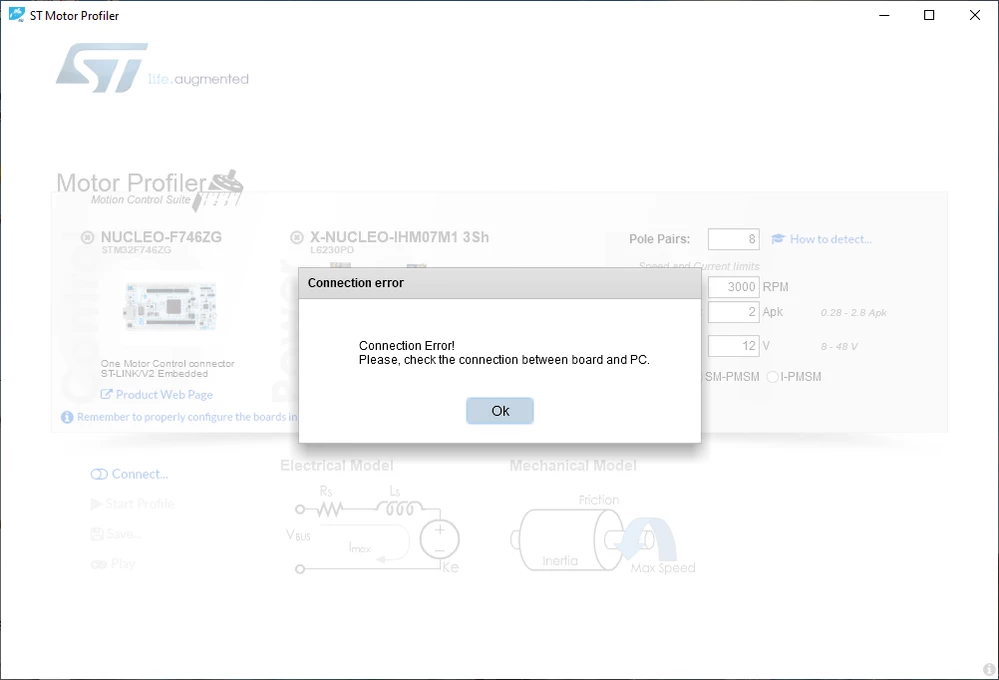Screen dimensions: 999x680
Task: Click the Electrical Model circuit diagram
Action: 373,530
